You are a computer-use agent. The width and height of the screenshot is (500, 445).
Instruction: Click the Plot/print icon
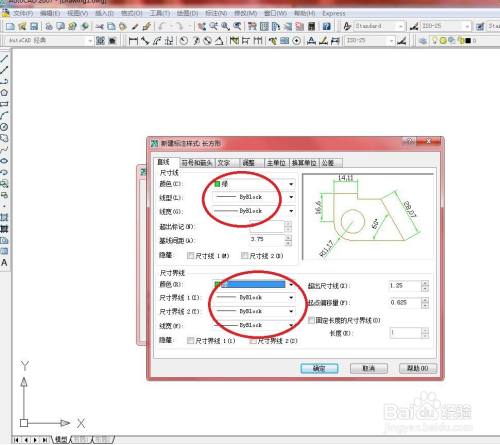[49, 26]
